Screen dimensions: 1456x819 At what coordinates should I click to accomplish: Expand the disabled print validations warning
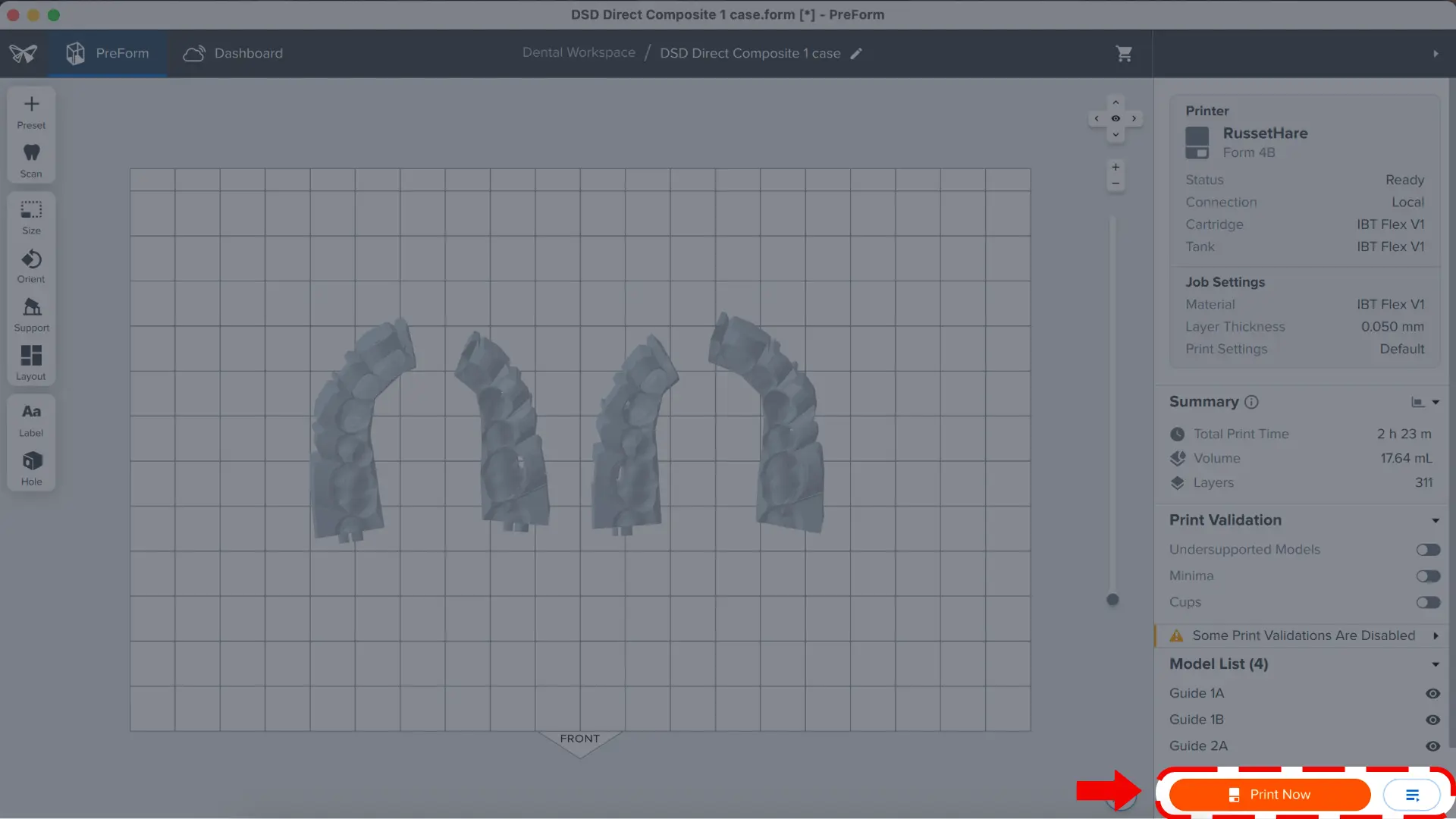pyautogui.click(x=1437, y=635)
